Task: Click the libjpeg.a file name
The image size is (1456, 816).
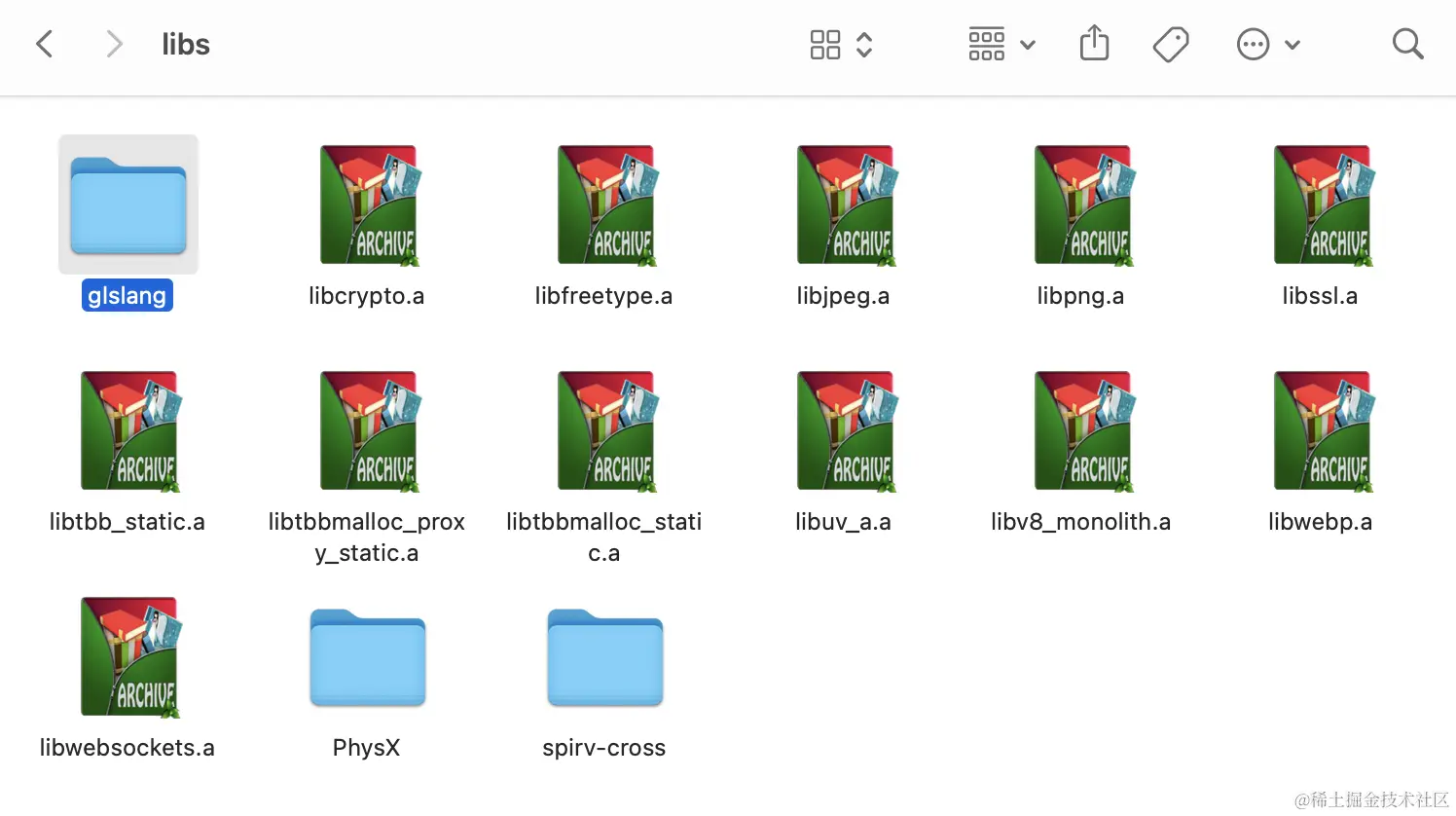Action: 843,296
